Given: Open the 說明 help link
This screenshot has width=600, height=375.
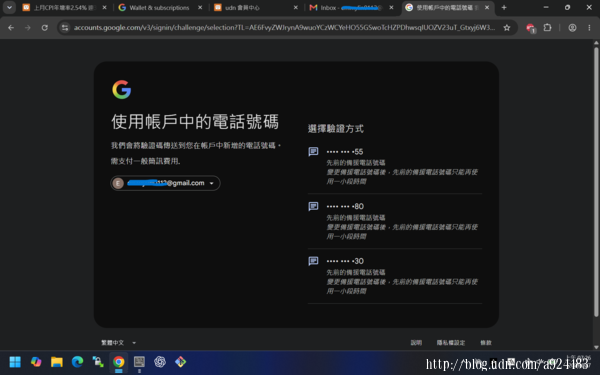Looking at the screenshot, I should click(416, 342).
